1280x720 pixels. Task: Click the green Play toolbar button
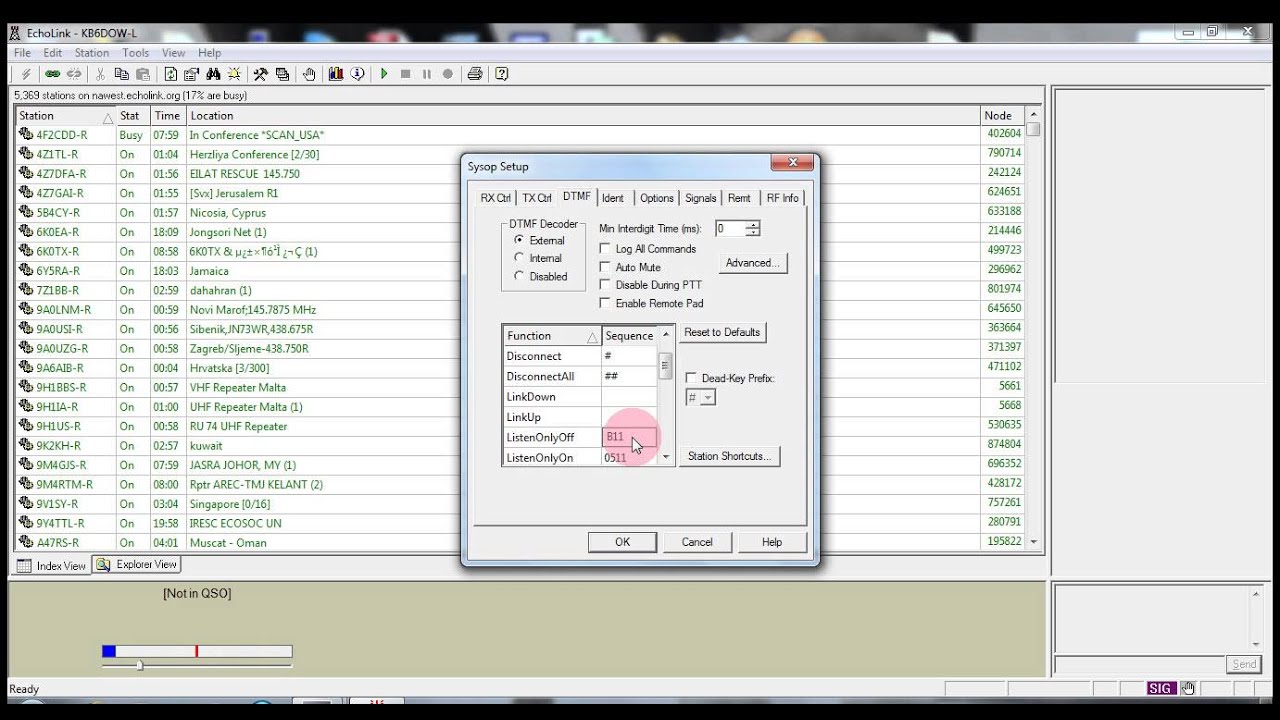pyautogui.click(x=384, y=74)
